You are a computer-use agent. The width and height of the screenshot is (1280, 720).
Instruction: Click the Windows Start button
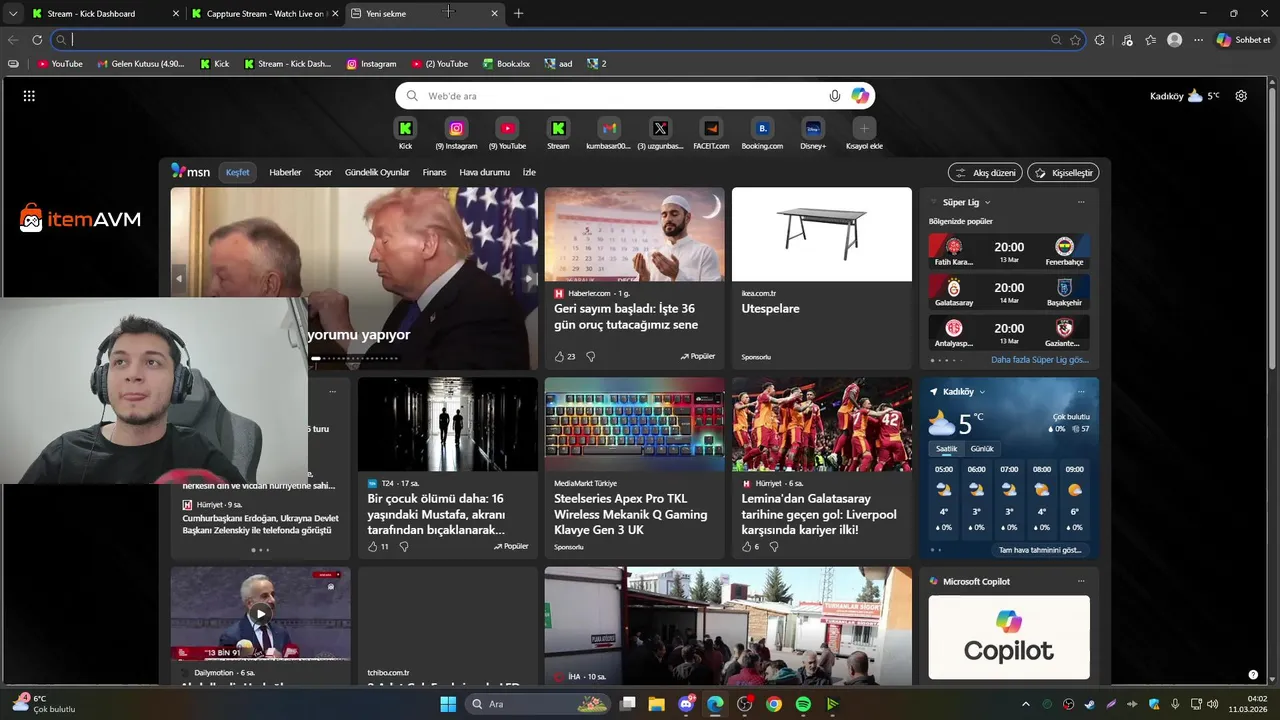tap(448, 704)
